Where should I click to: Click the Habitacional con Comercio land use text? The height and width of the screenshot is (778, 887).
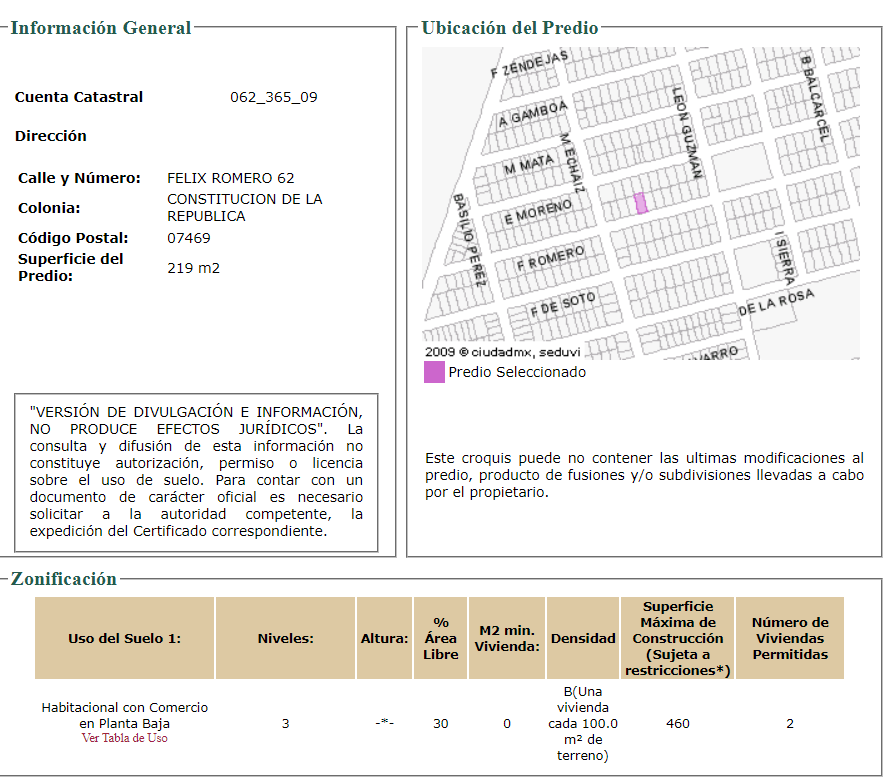pos(124,715)
